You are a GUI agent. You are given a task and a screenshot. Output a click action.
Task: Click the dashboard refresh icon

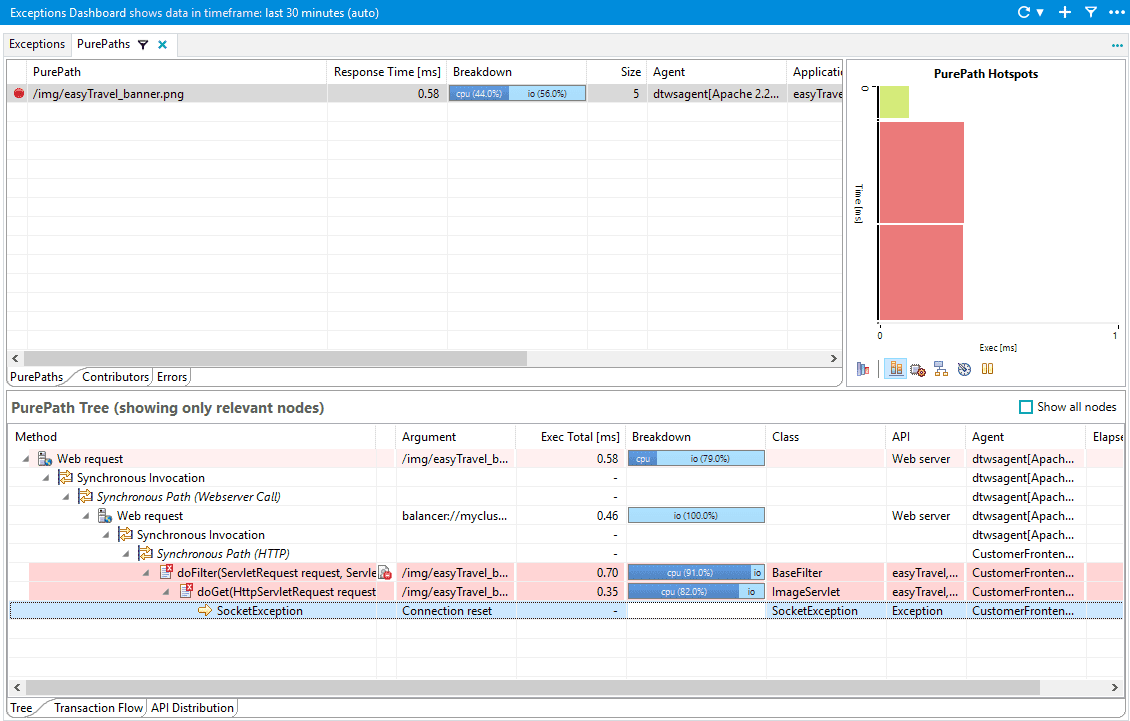(1023, 12)
